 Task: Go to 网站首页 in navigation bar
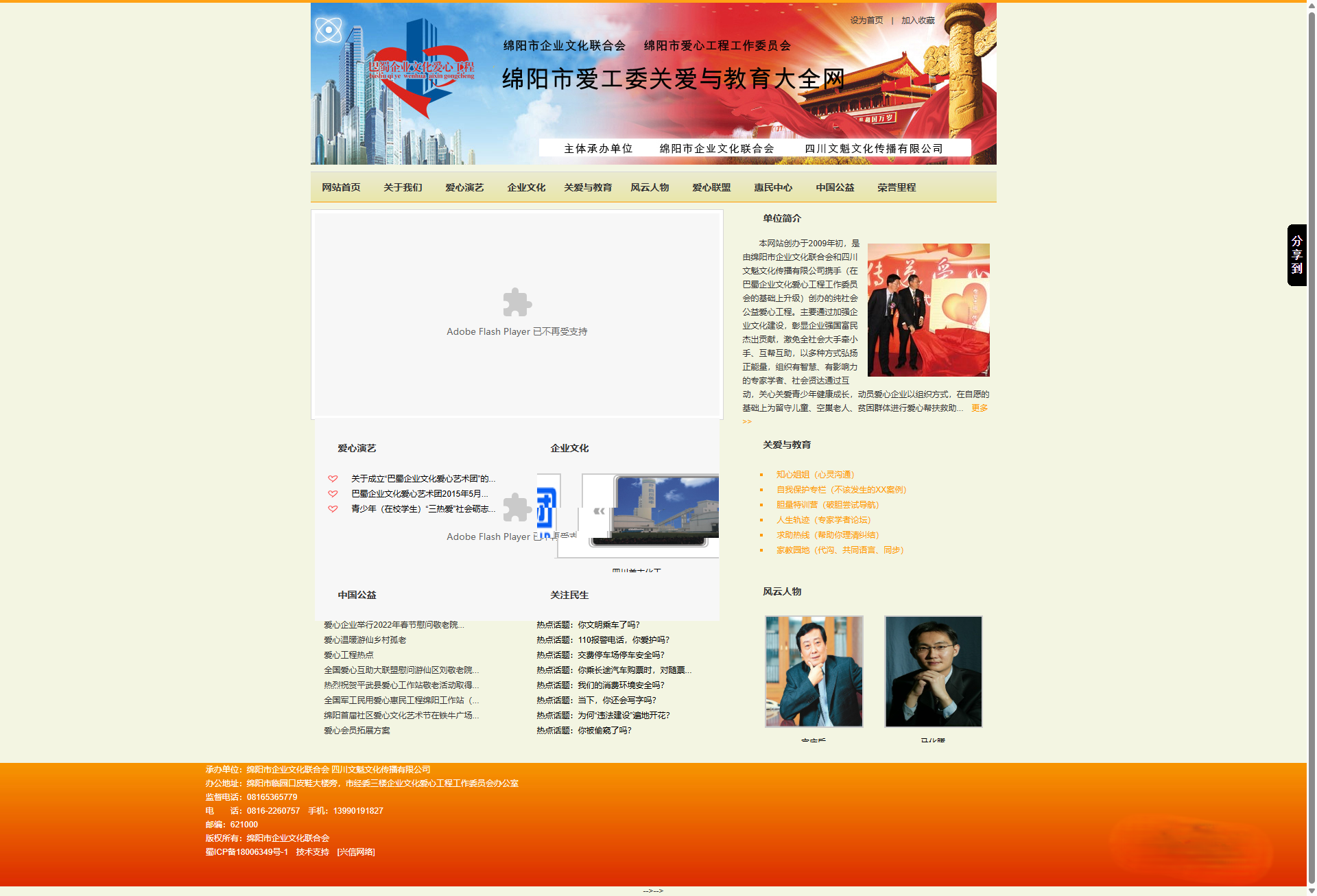(x=341, y=187)
